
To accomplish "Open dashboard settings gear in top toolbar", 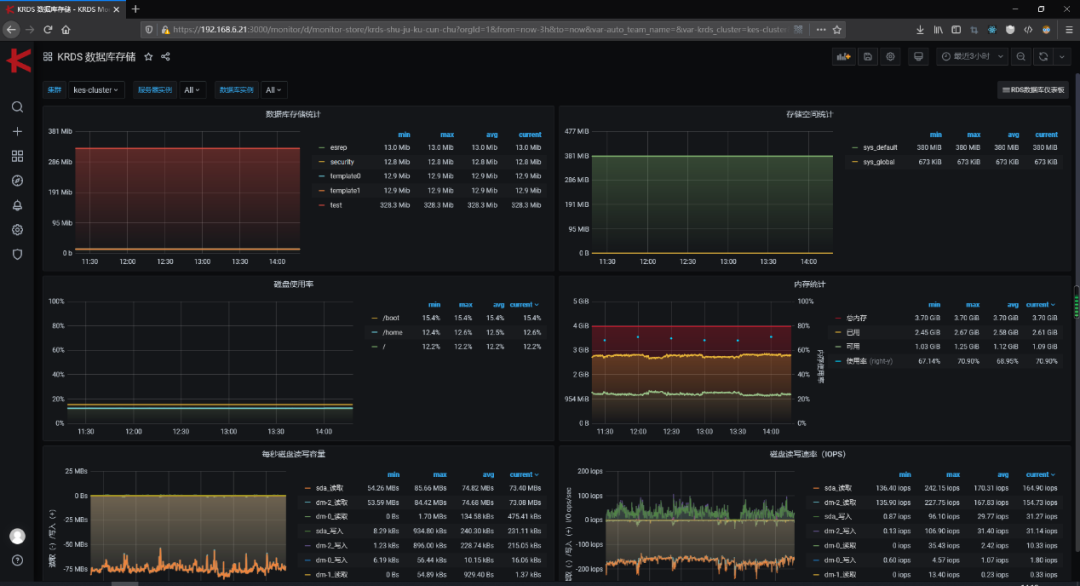I will point(890,56).
